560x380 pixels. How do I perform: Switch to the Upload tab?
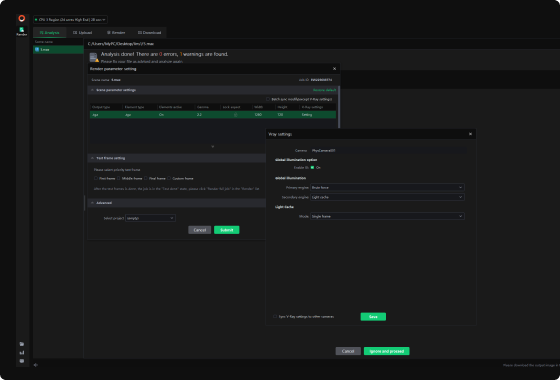(x=82, y=32)
